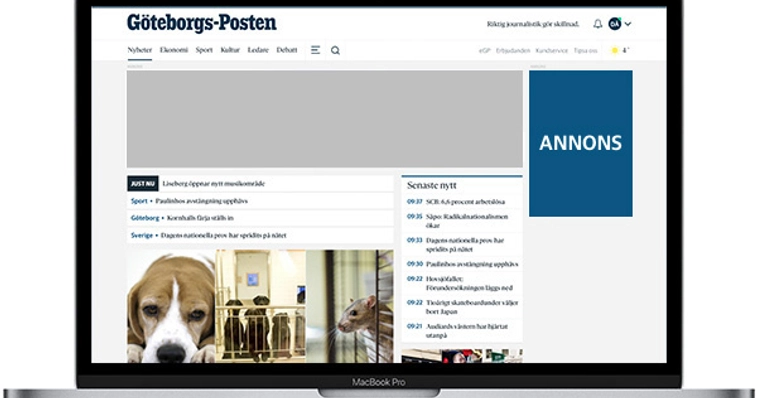The image size is (757, 398).
Task: Click the 4° temperature reading
Action: 626,50
